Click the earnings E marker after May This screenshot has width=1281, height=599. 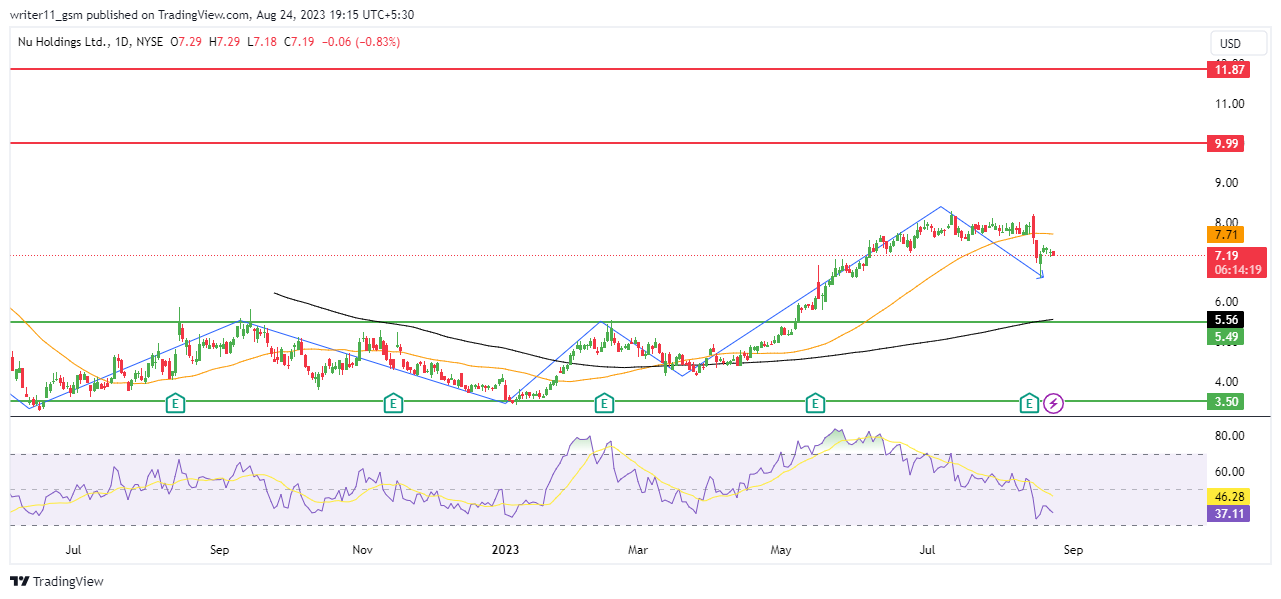(x=816, y=403)
